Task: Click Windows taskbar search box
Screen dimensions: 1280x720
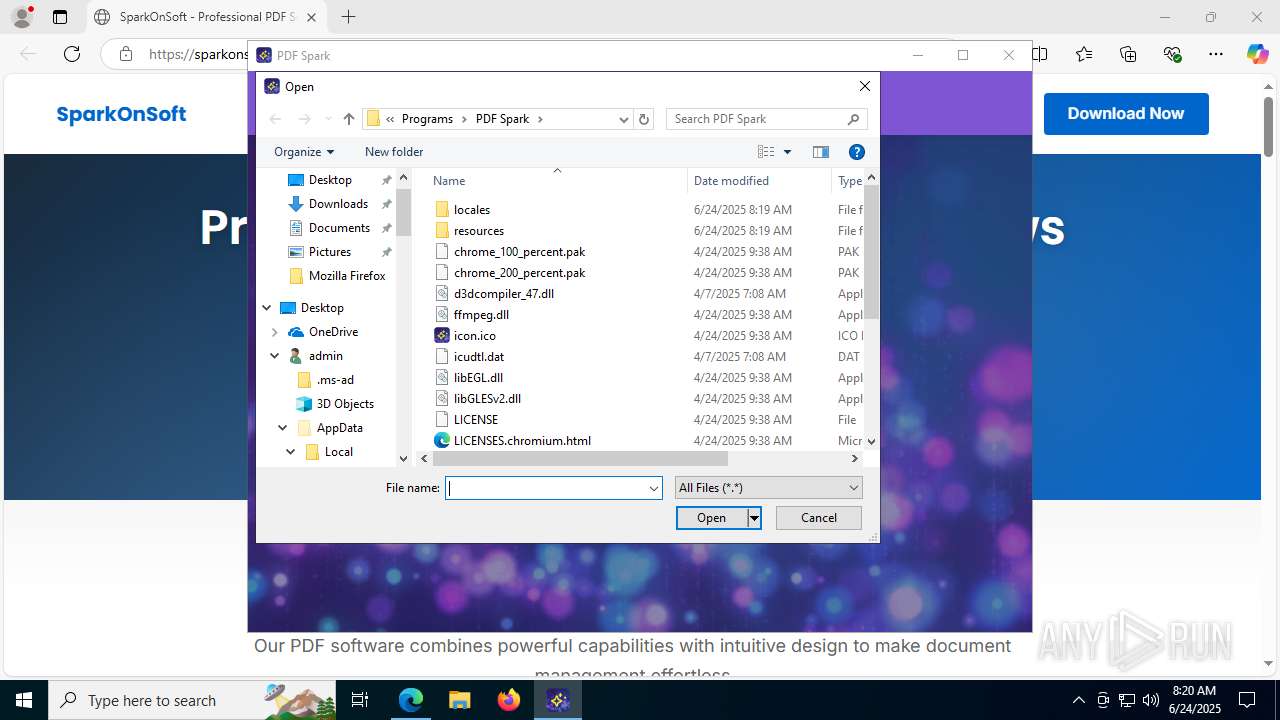Action: [x=194, y=700]
